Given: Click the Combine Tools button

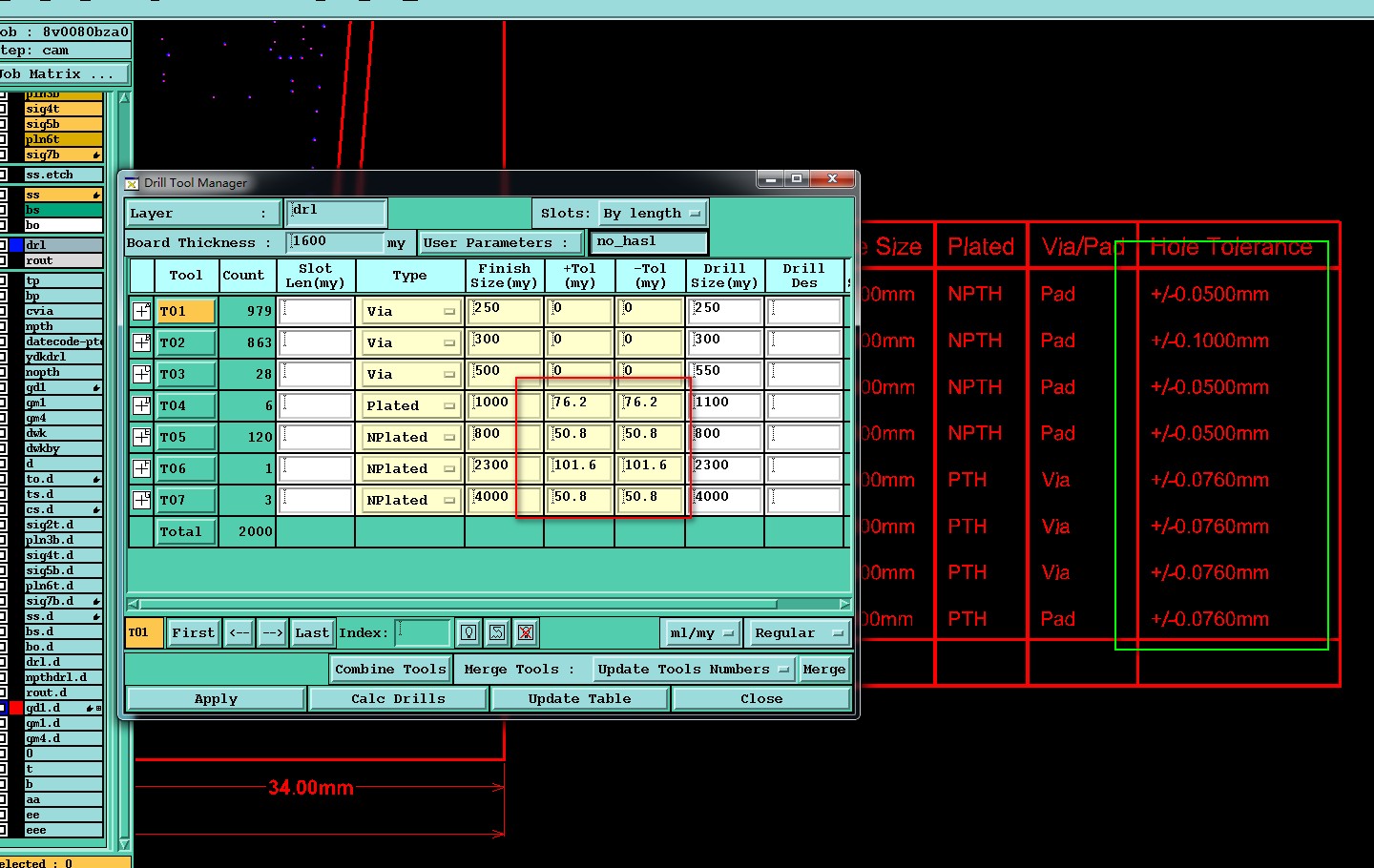Looking at the screenshot, I should tap(391, 670).
